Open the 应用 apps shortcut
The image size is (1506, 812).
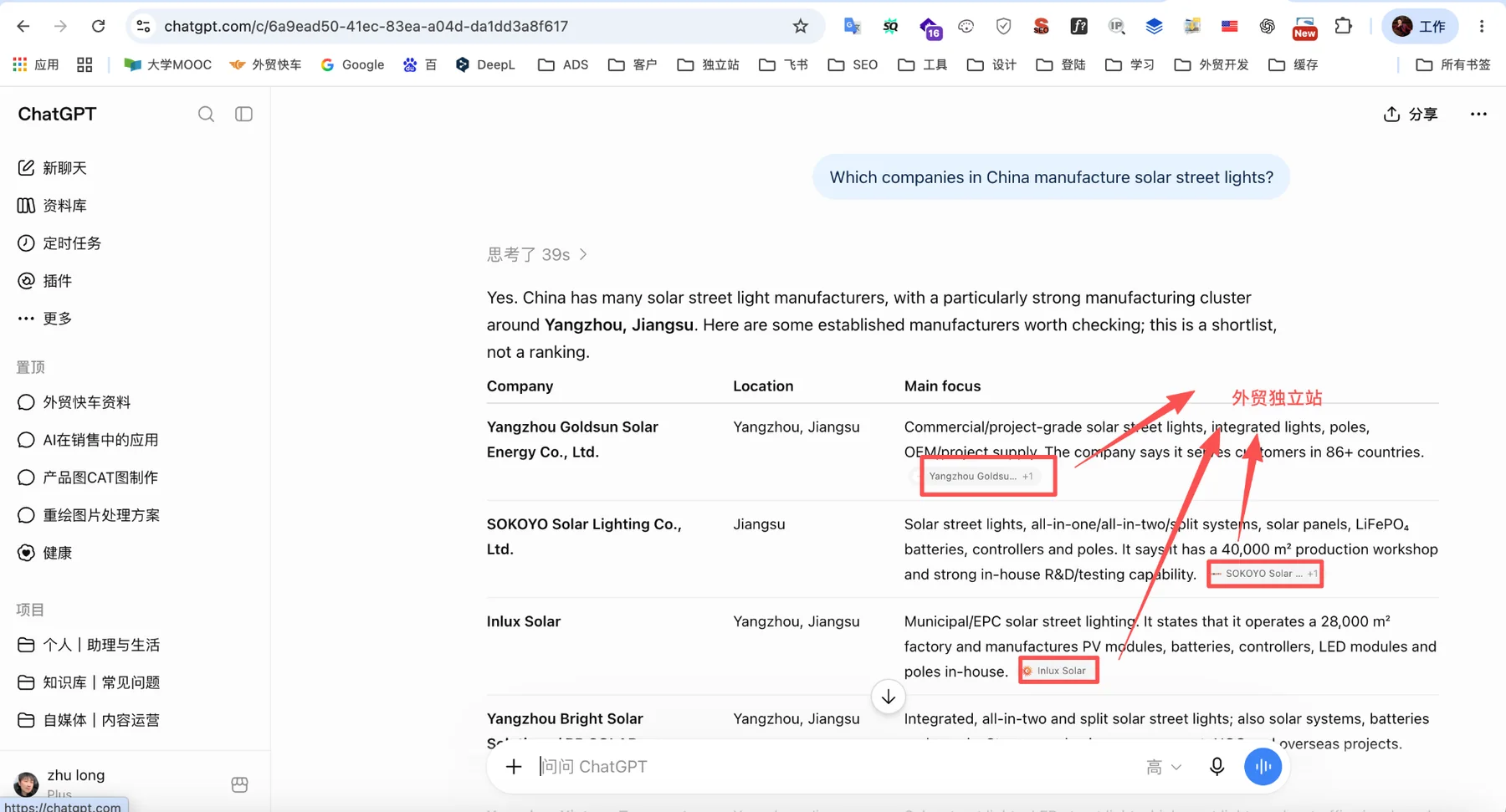(36, 64)
